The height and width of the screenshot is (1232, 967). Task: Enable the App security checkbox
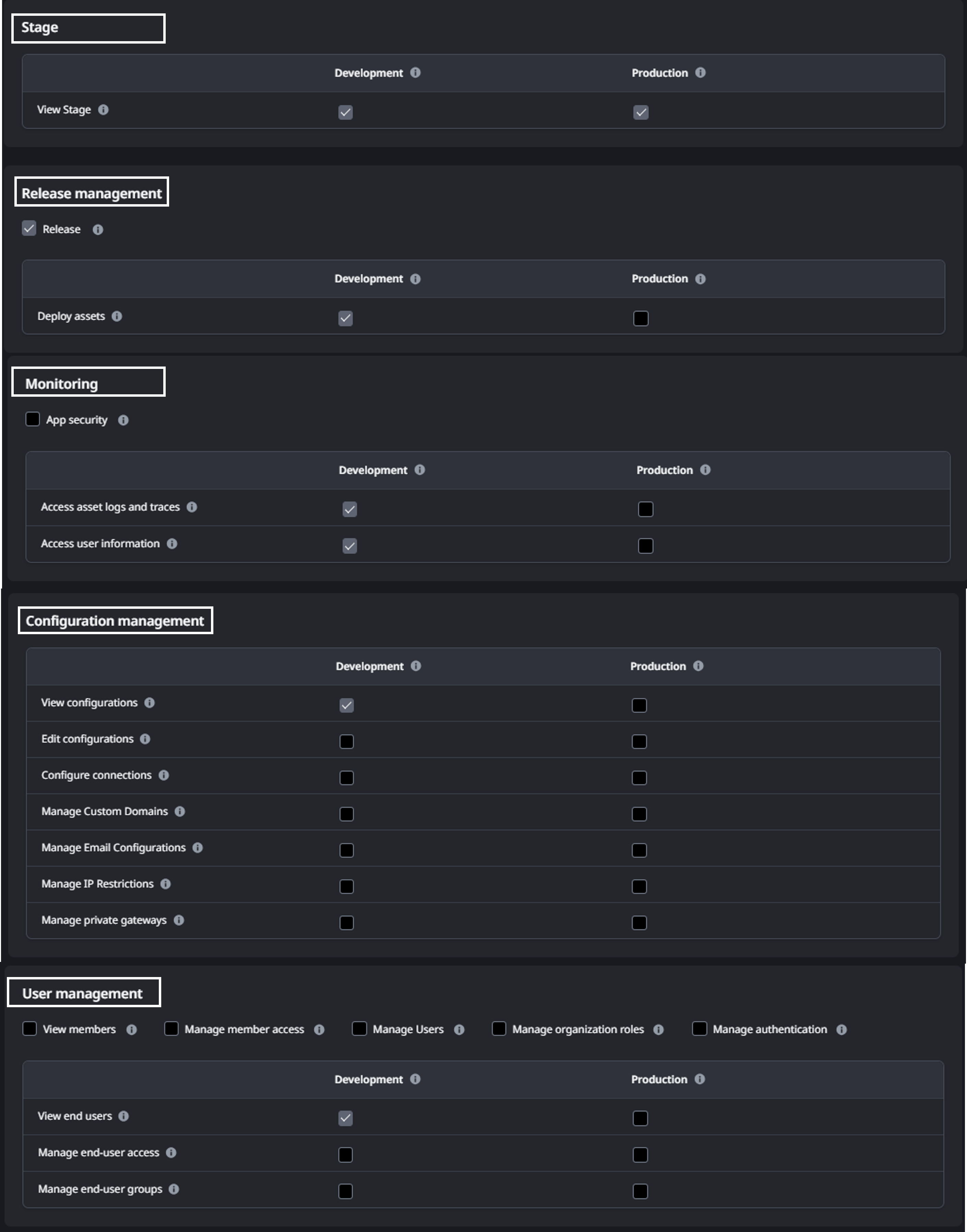coord(33,420)
